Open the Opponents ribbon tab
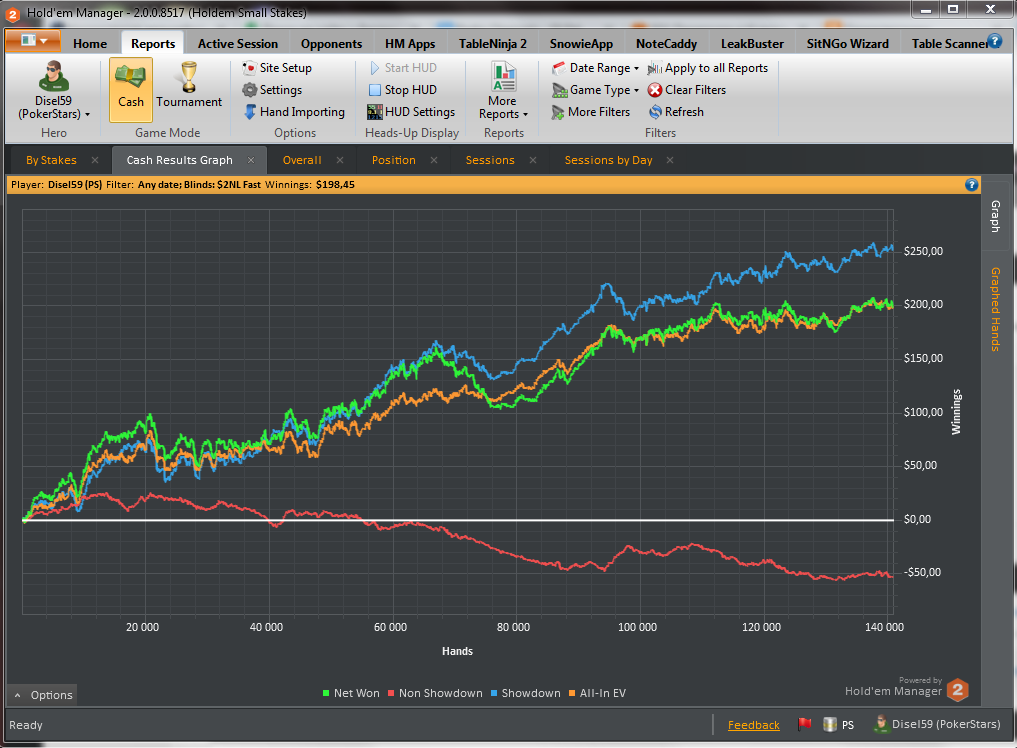This screenshot has height=748, width=1017. click(331, 43)
